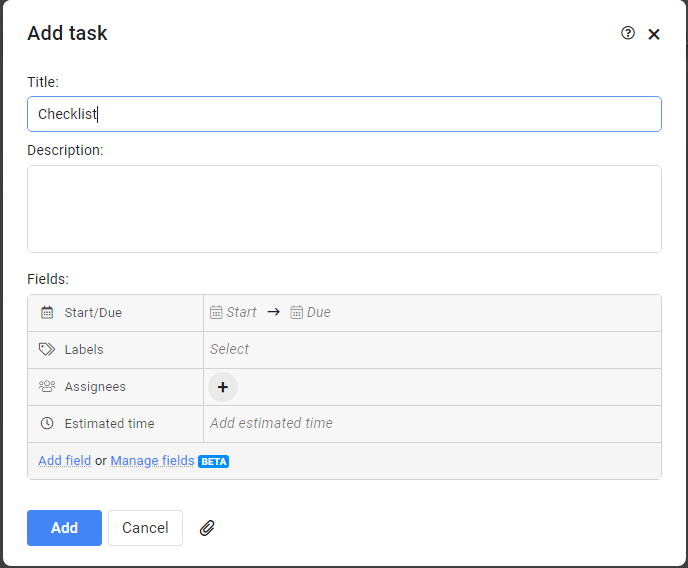Open the Manage fields link

click(152, 461)
